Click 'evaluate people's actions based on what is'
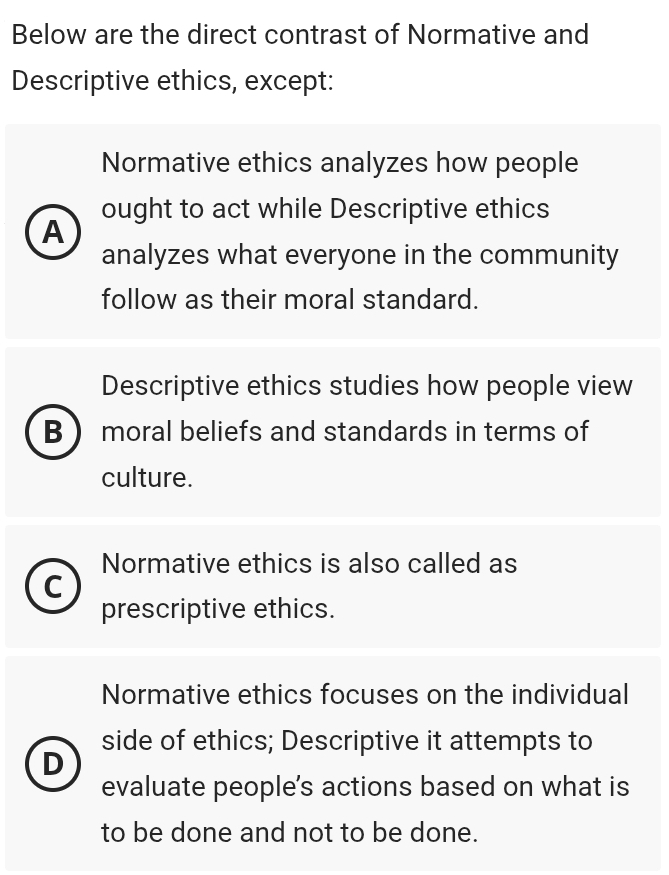This screenshot has width=669, height=875. 365,787
